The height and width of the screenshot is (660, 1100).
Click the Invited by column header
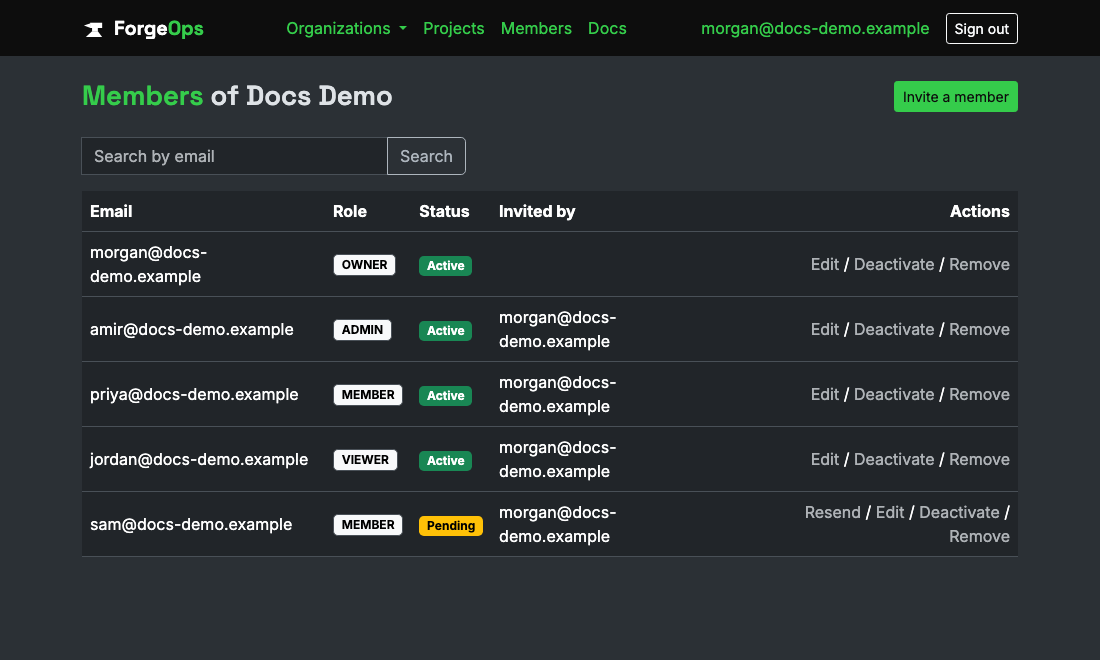coord(537,211)
